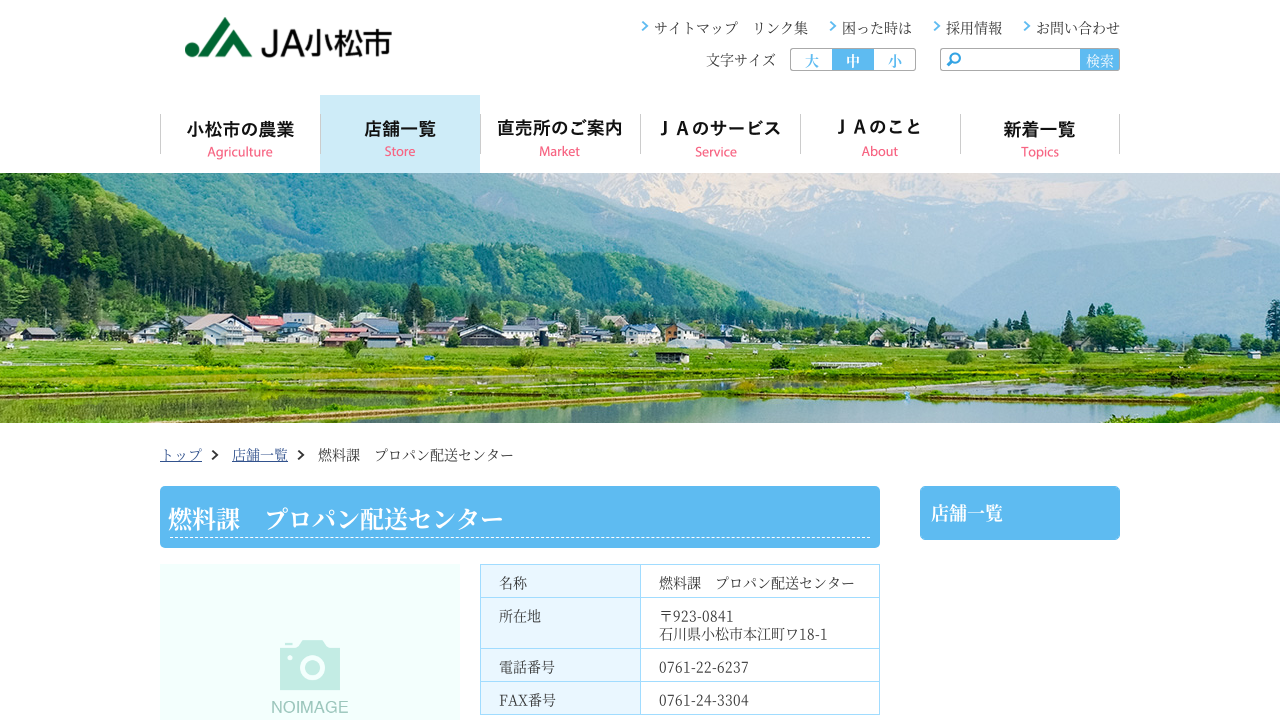Open the JAのこと About menu

click(880, 135)
